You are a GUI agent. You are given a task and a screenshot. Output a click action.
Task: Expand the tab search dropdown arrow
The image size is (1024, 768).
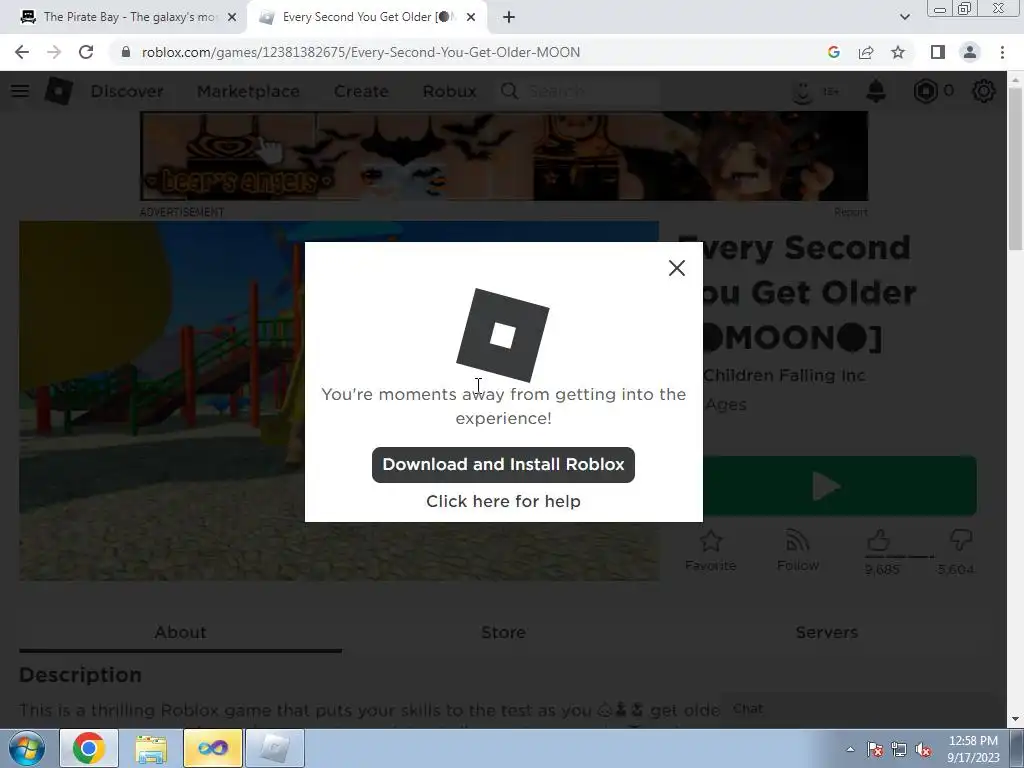[x=904, y=18]
